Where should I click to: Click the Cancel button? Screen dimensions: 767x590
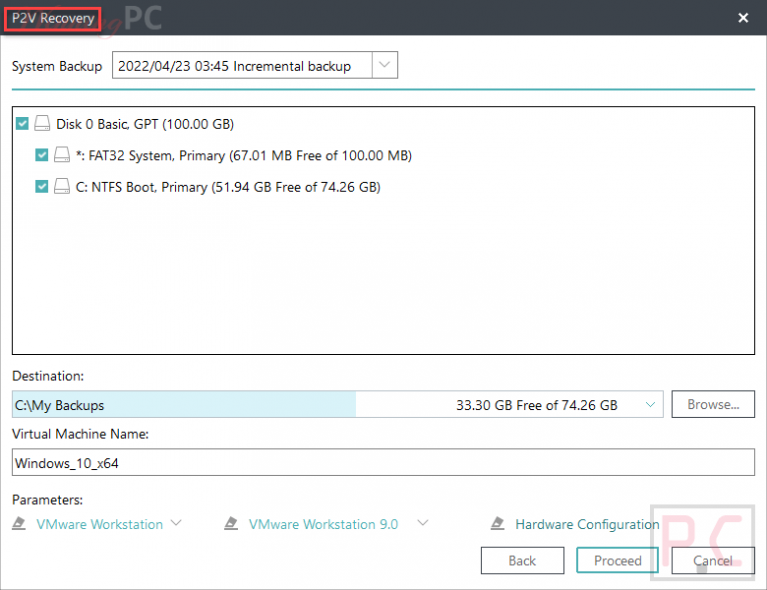[x=713, y=560]
